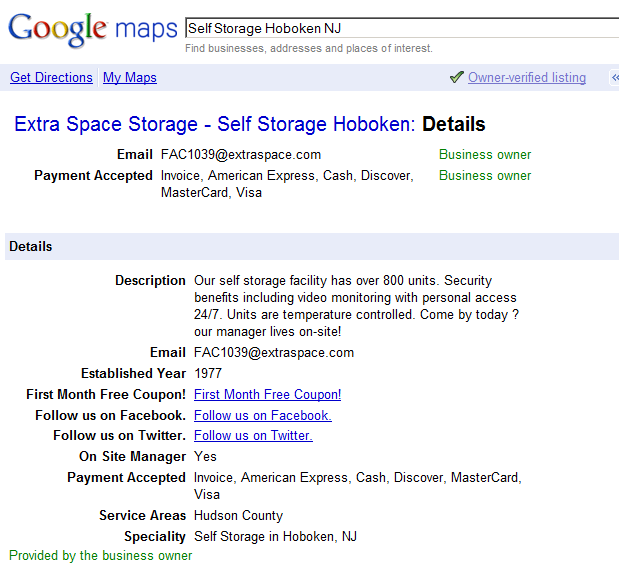Open the First Month Free Coupon! link
619x568 pixels.
point(267,395)
